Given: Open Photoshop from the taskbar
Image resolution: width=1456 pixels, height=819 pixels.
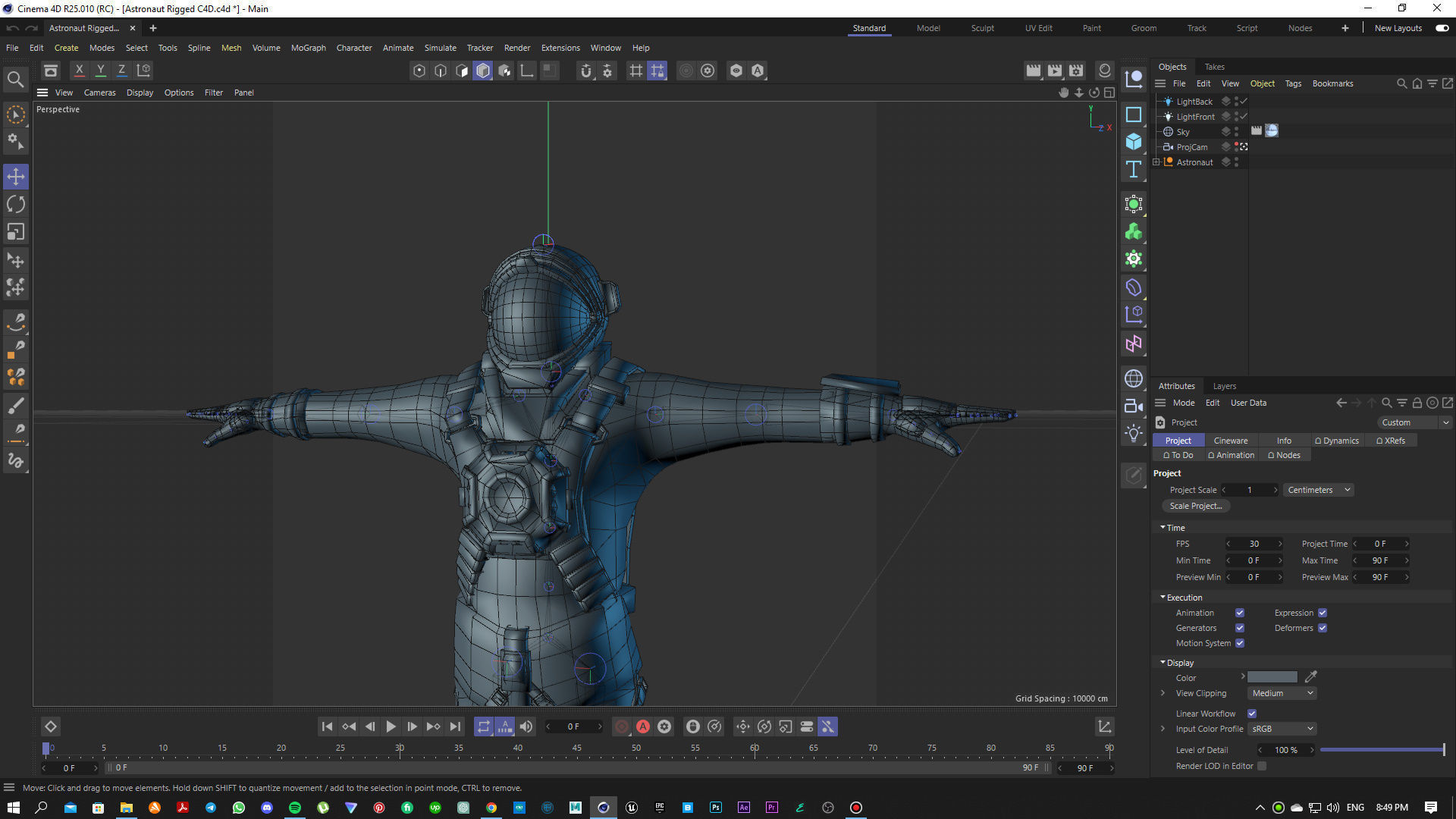Looking at the screenshot, I should click(716, 808).
